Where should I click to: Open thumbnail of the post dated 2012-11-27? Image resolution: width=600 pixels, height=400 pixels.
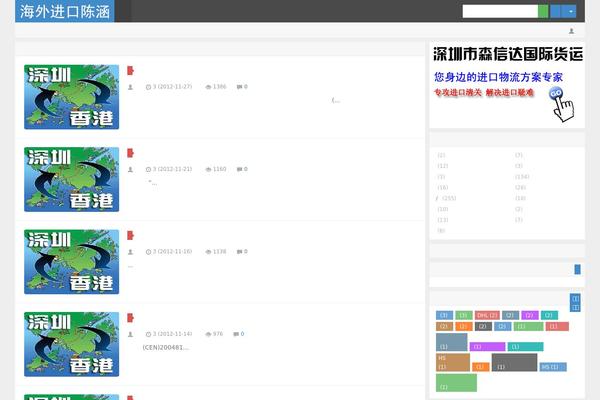pyautogui.click(x=72, y=97)
